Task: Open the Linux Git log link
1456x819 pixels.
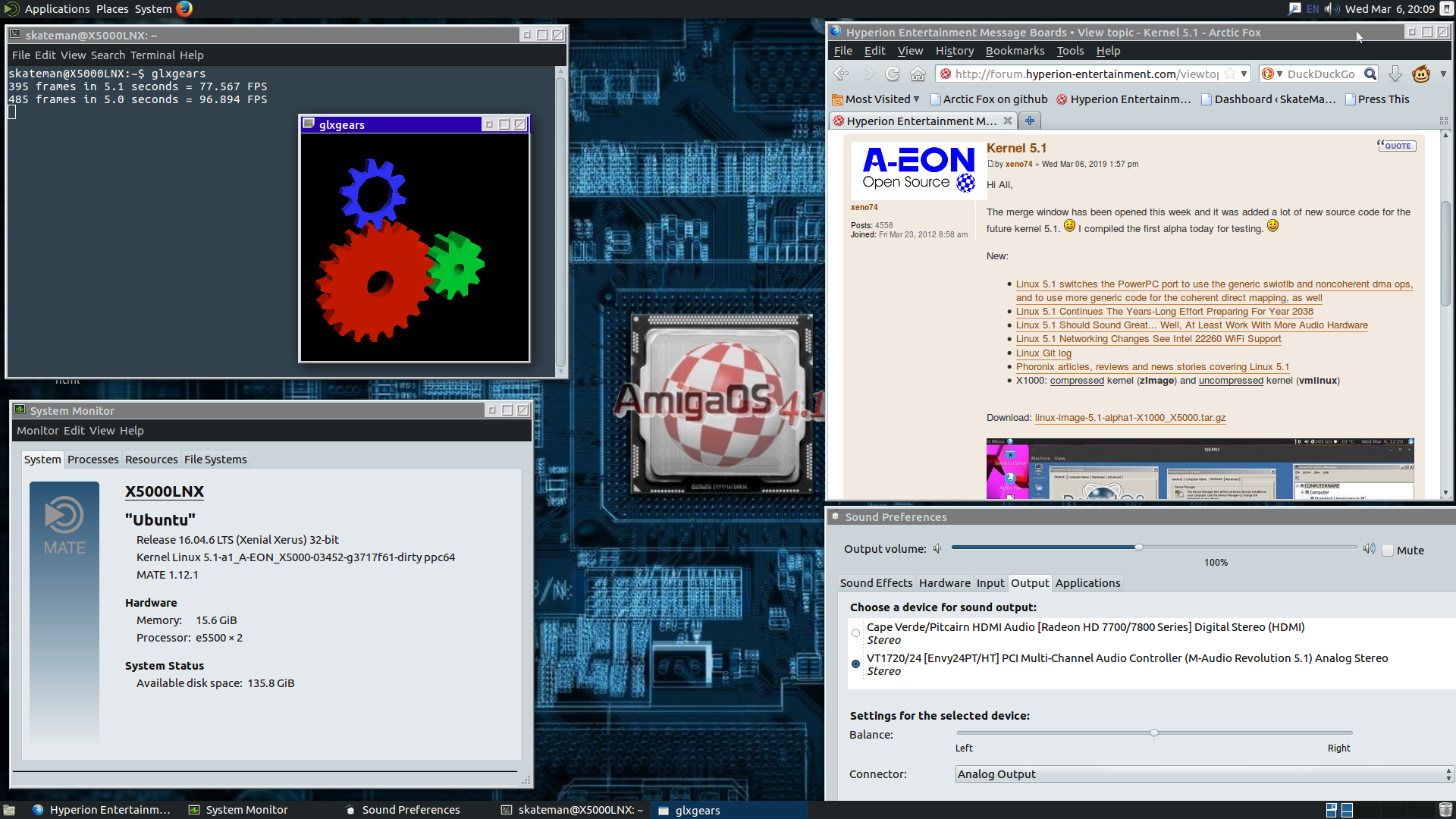Action: [1043, 353]
